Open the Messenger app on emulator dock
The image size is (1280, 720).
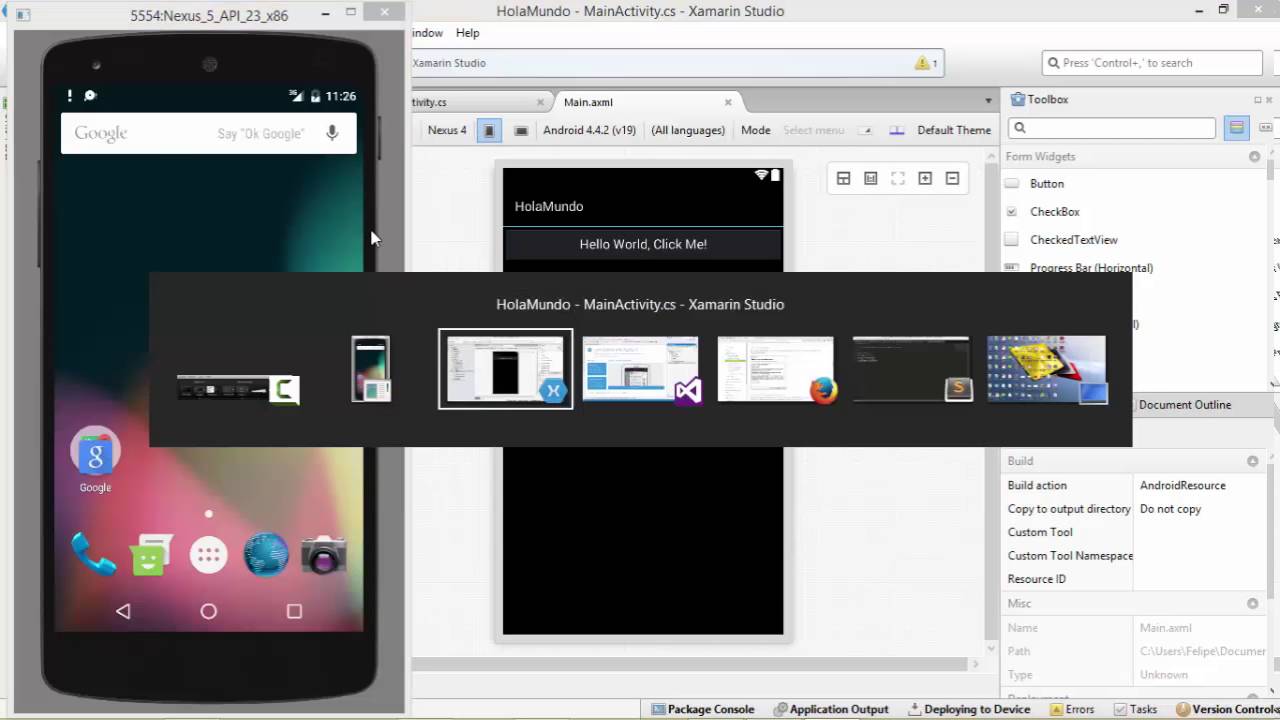click(x=150, y=555)
